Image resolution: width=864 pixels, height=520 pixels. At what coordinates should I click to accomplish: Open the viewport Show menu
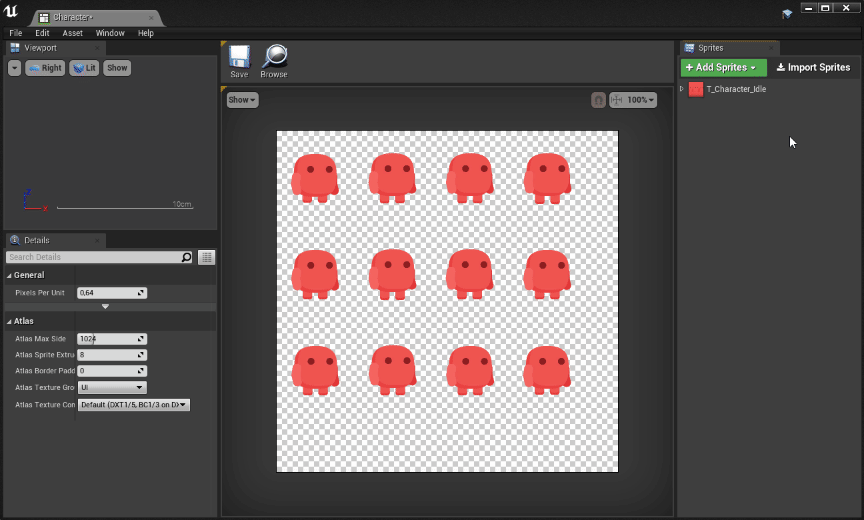pyautogui.click(x=117, y=68)
